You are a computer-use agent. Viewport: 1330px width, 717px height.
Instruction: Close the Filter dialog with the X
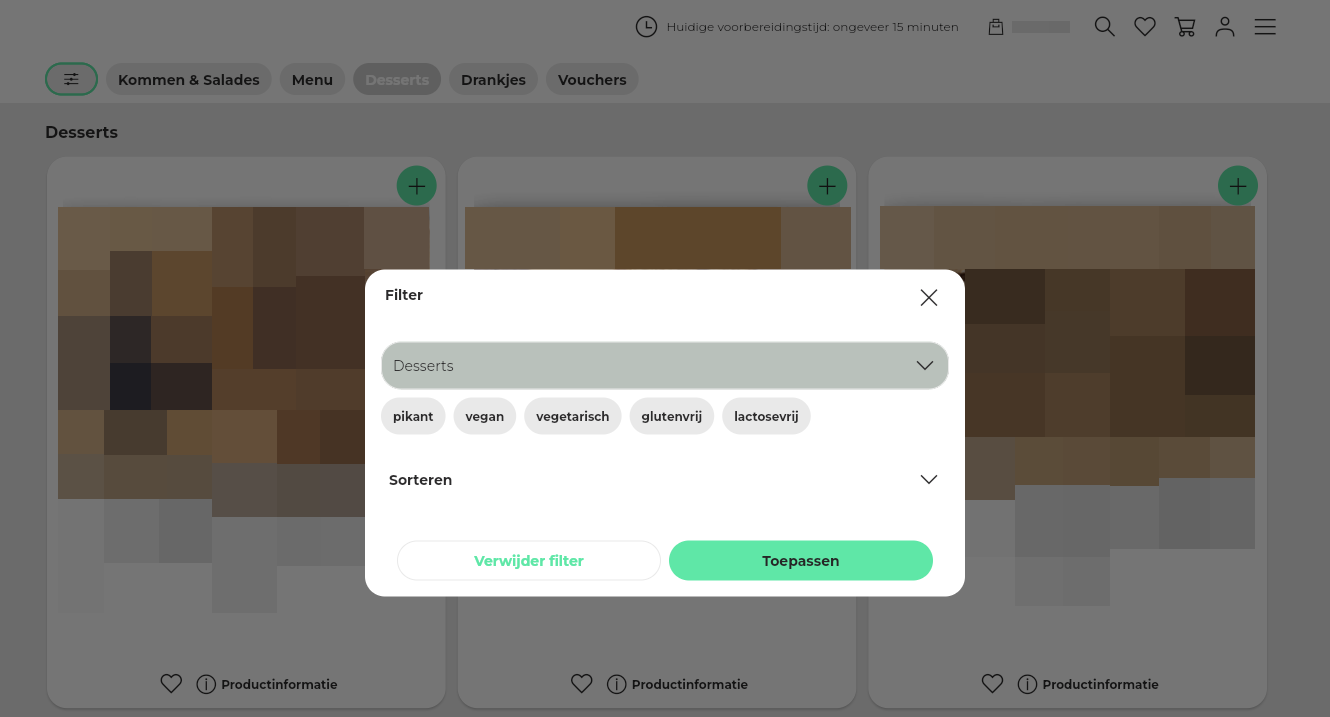click(x=928, y=297)
